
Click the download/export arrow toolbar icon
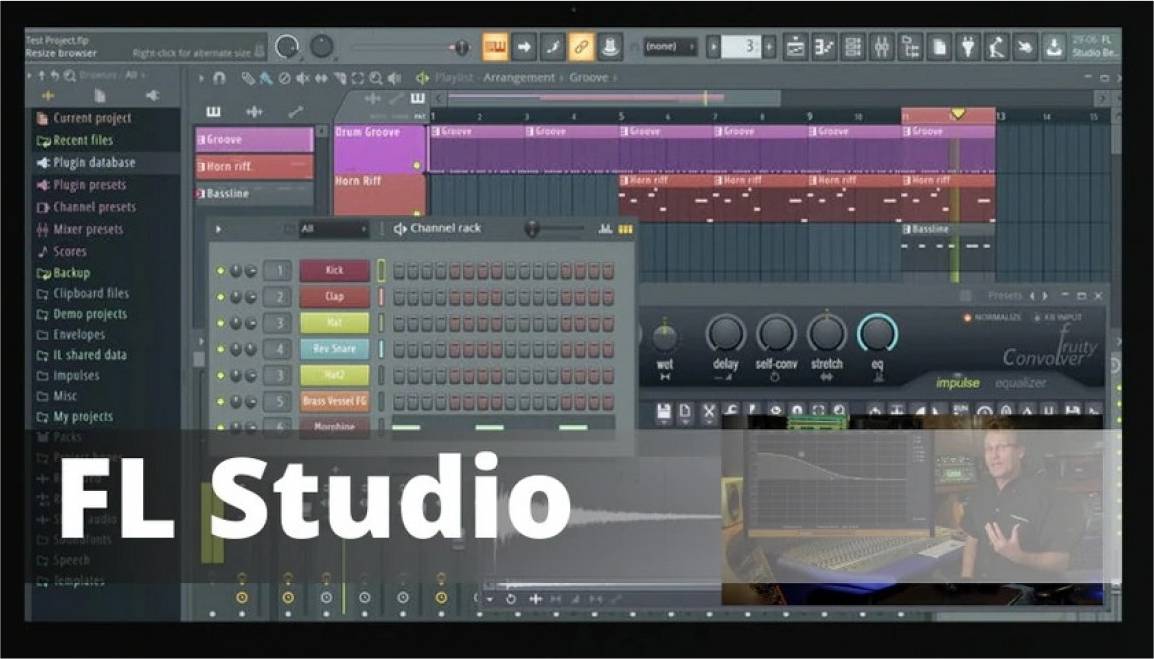tap(1054, 47)
